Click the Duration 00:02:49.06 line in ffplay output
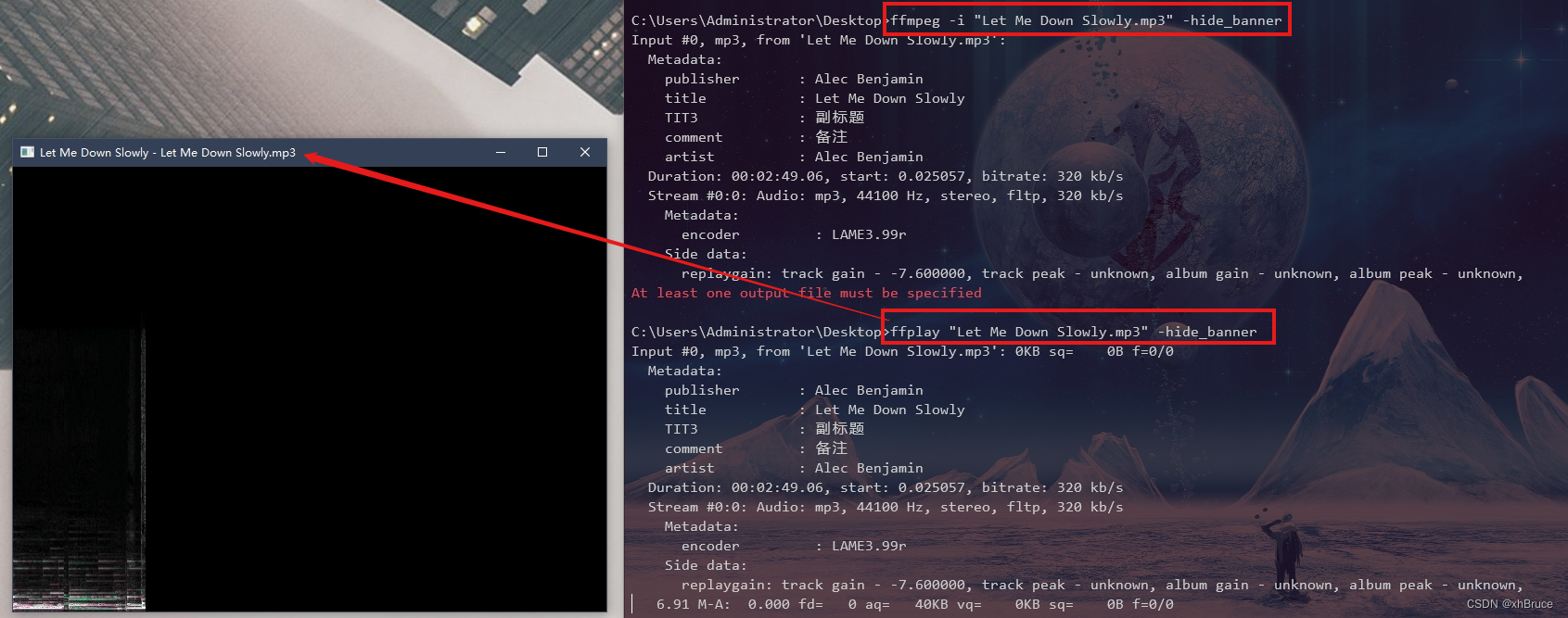 pos(886,487)
